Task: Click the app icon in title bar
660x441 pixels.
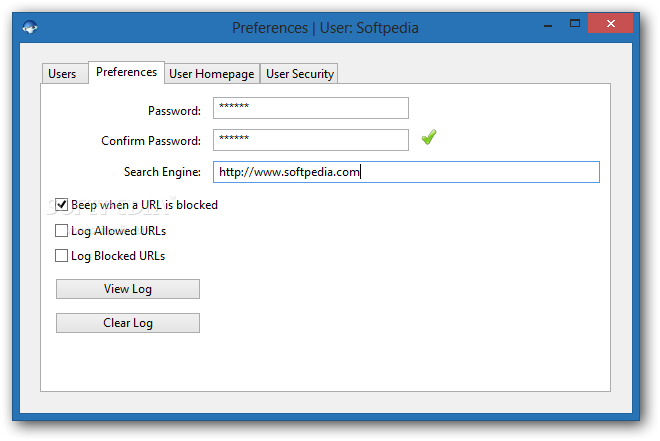Action: 29,27
